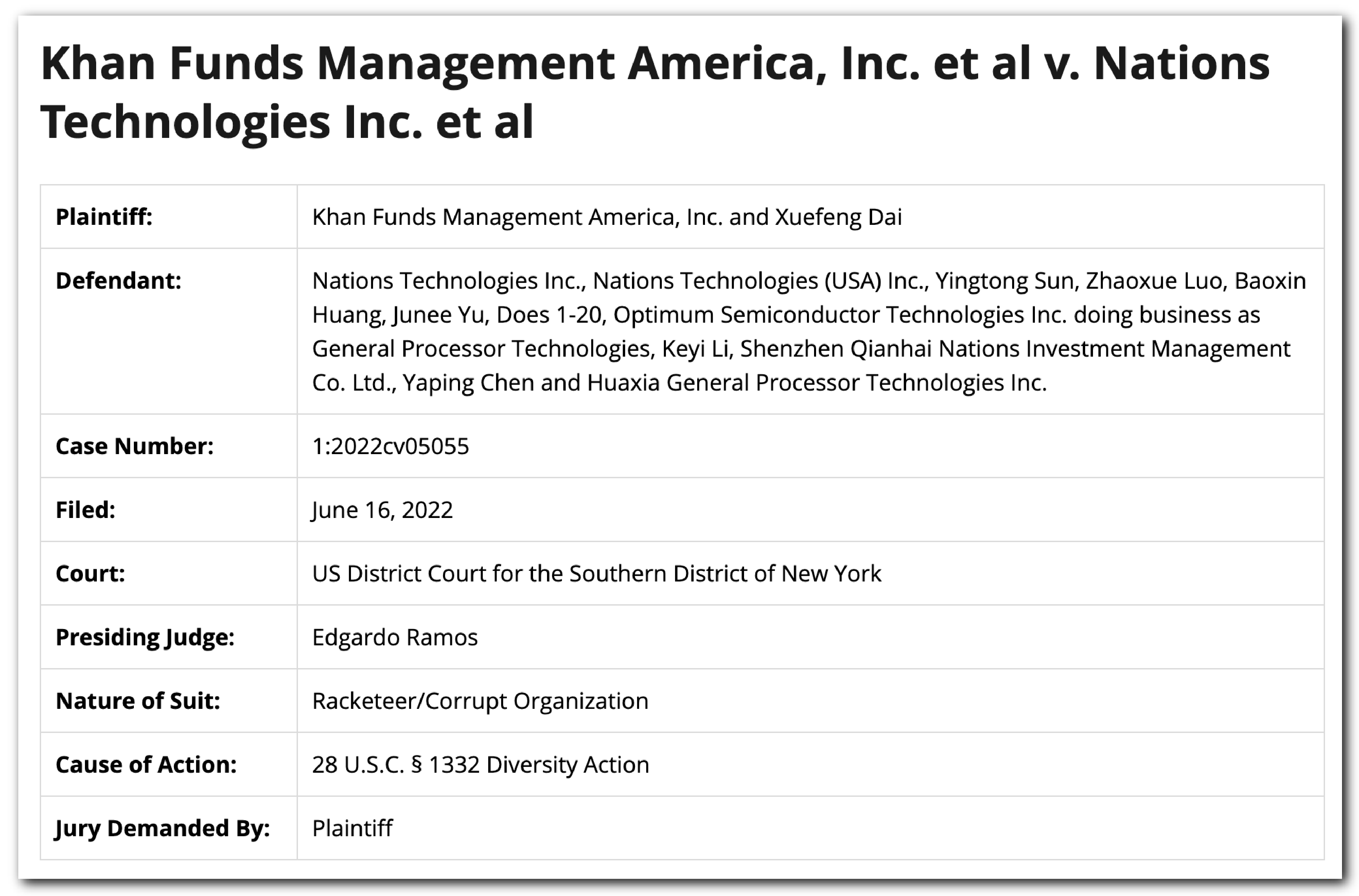
Task: Click the case title heading
Action: pos(655,91)
